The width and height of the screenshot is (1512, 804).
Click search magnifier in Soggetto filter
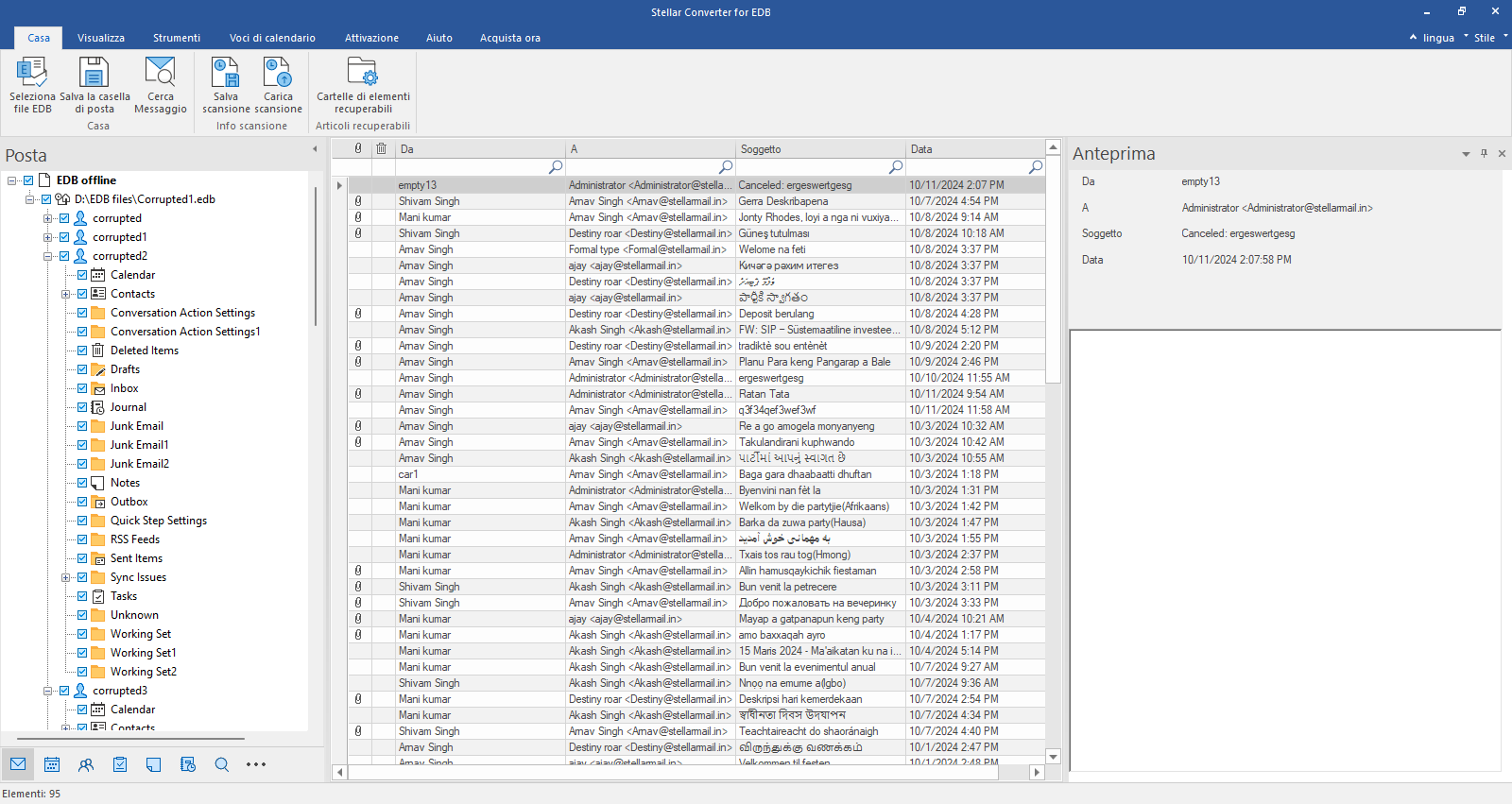[896, 166]
